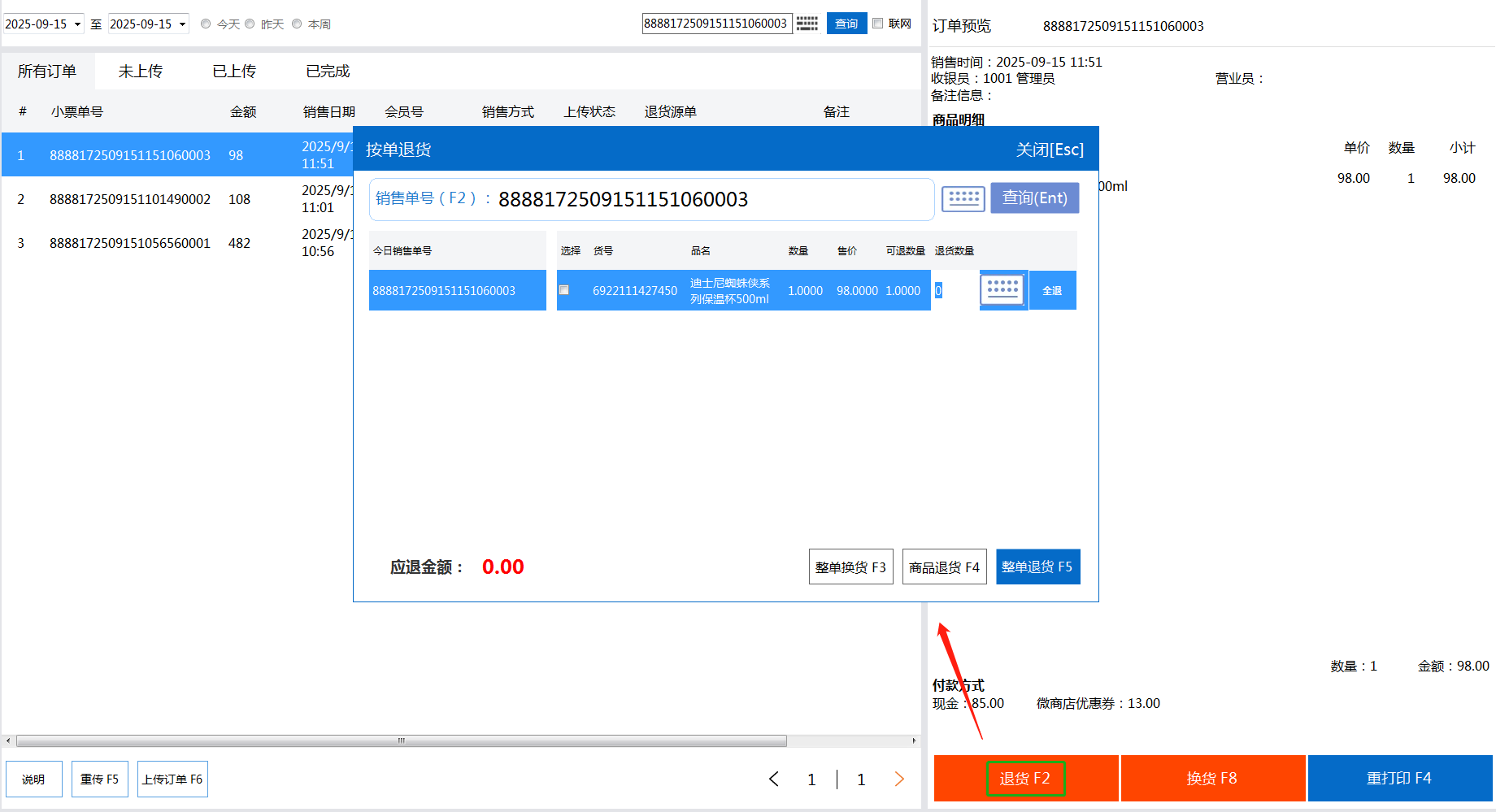Go to next page arrow
This screenshot has width=1496, height=812.
point(899,779)
